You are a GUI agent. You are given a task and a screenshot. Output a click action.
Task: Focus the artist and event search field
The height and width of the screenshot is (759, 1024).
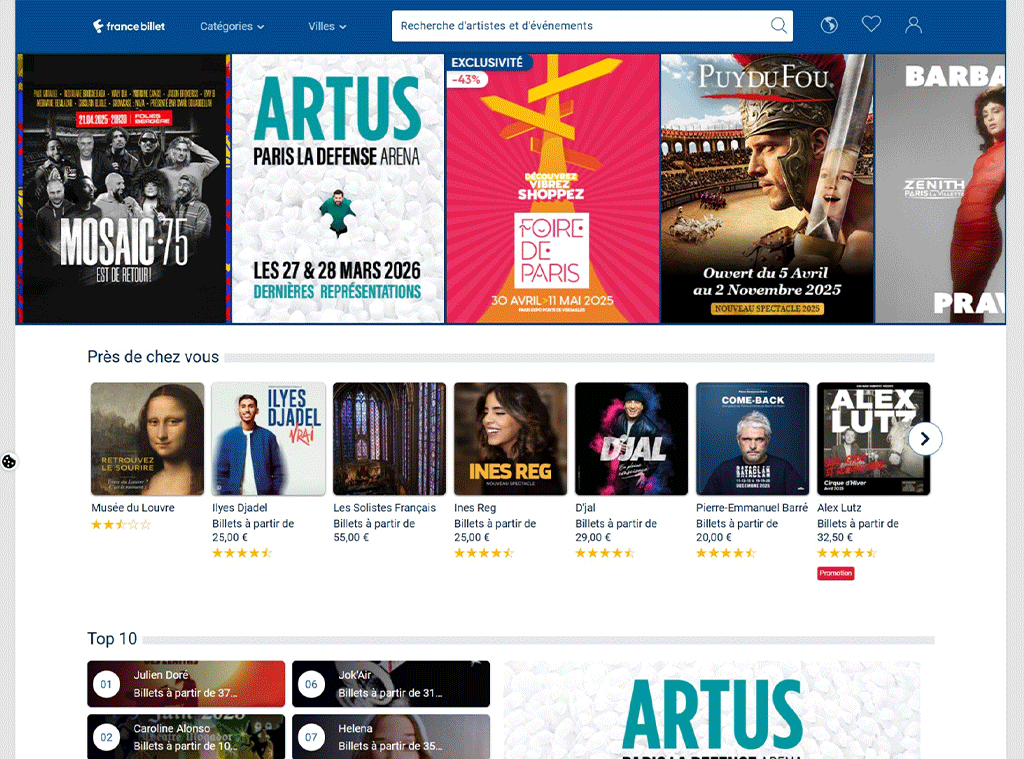pyautogui.click(x=580, y=26)
